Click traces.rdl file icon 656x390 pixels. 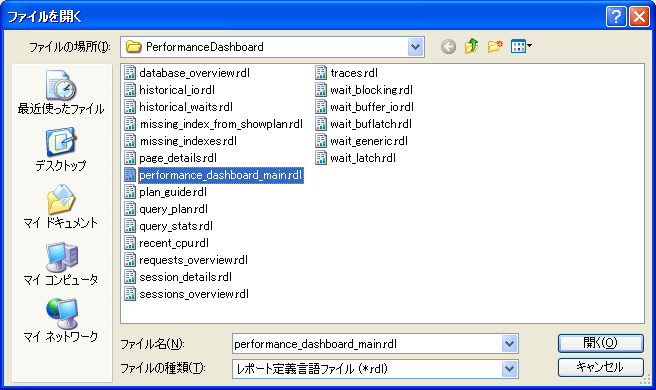321,73
